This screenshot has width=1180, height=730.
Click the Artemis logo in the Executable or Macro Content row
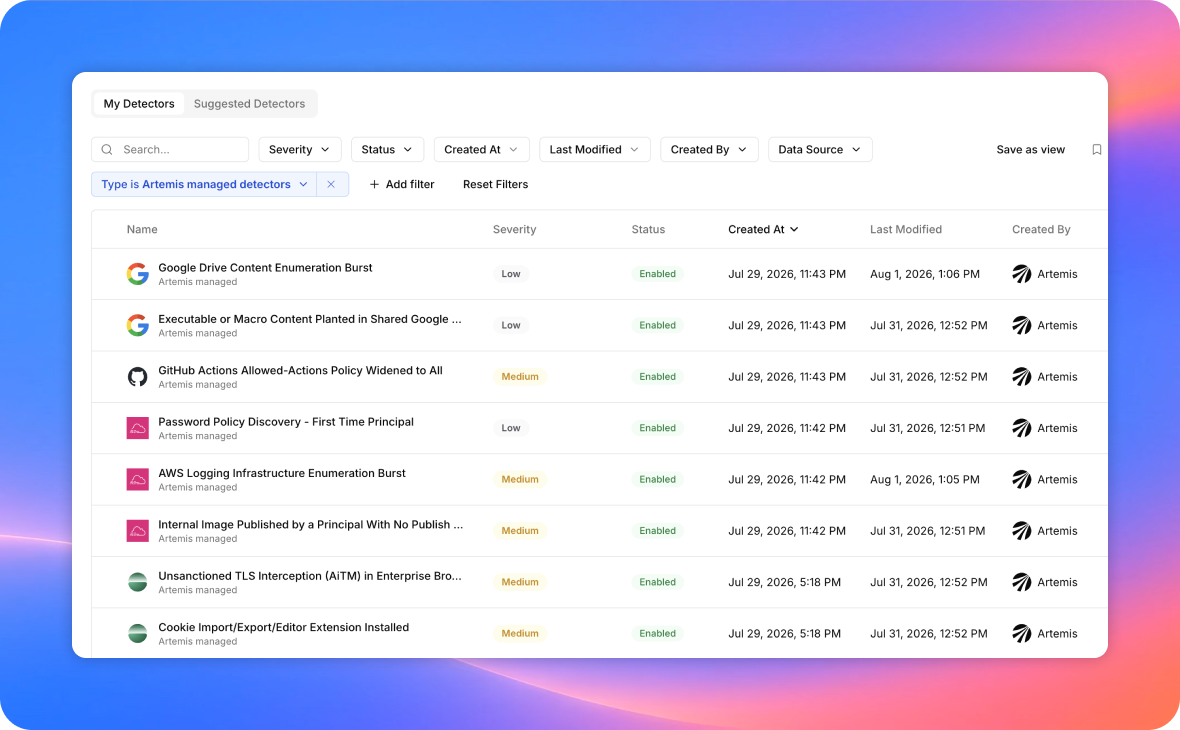pyautogui.click(x=1021, y=325)
